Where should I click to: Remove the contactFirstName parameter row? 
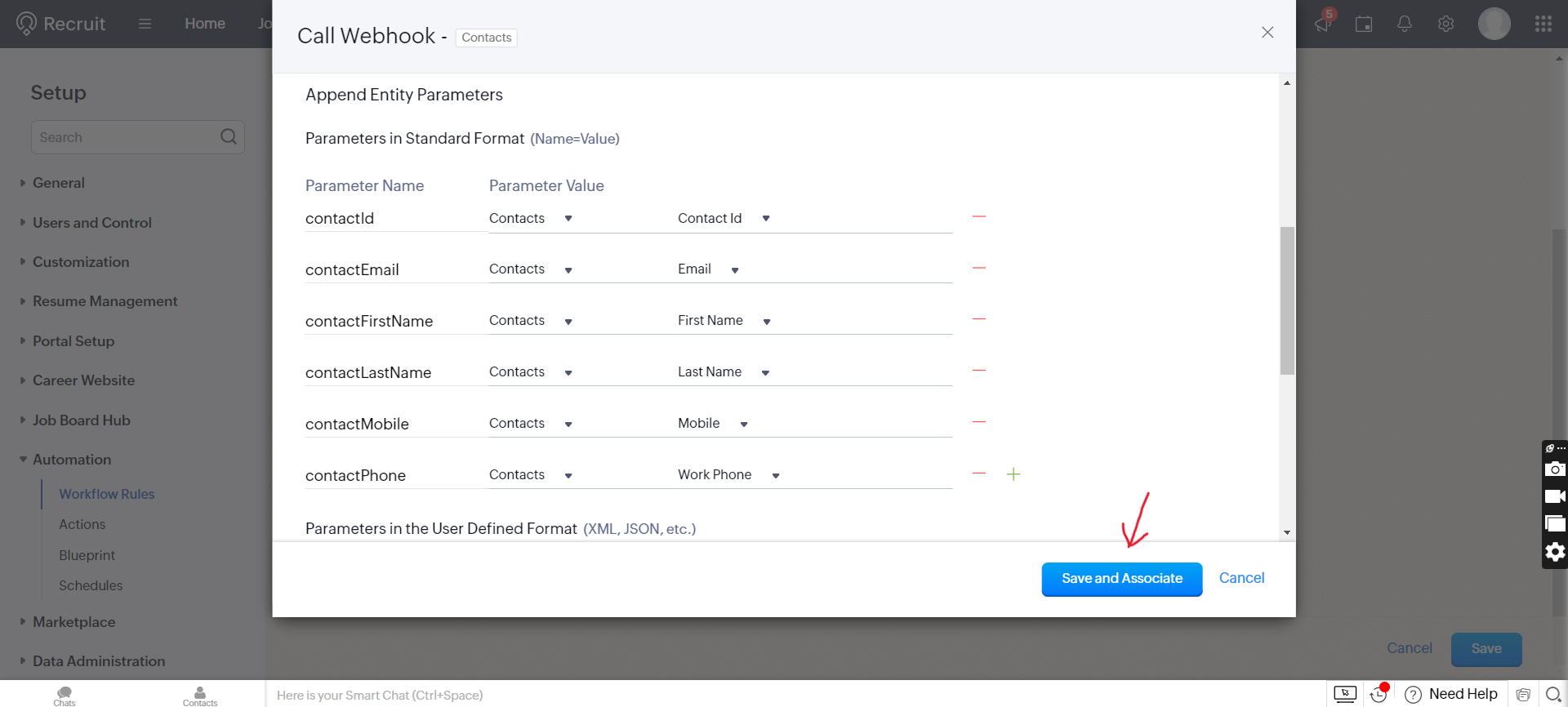click(x=979, y=319)
